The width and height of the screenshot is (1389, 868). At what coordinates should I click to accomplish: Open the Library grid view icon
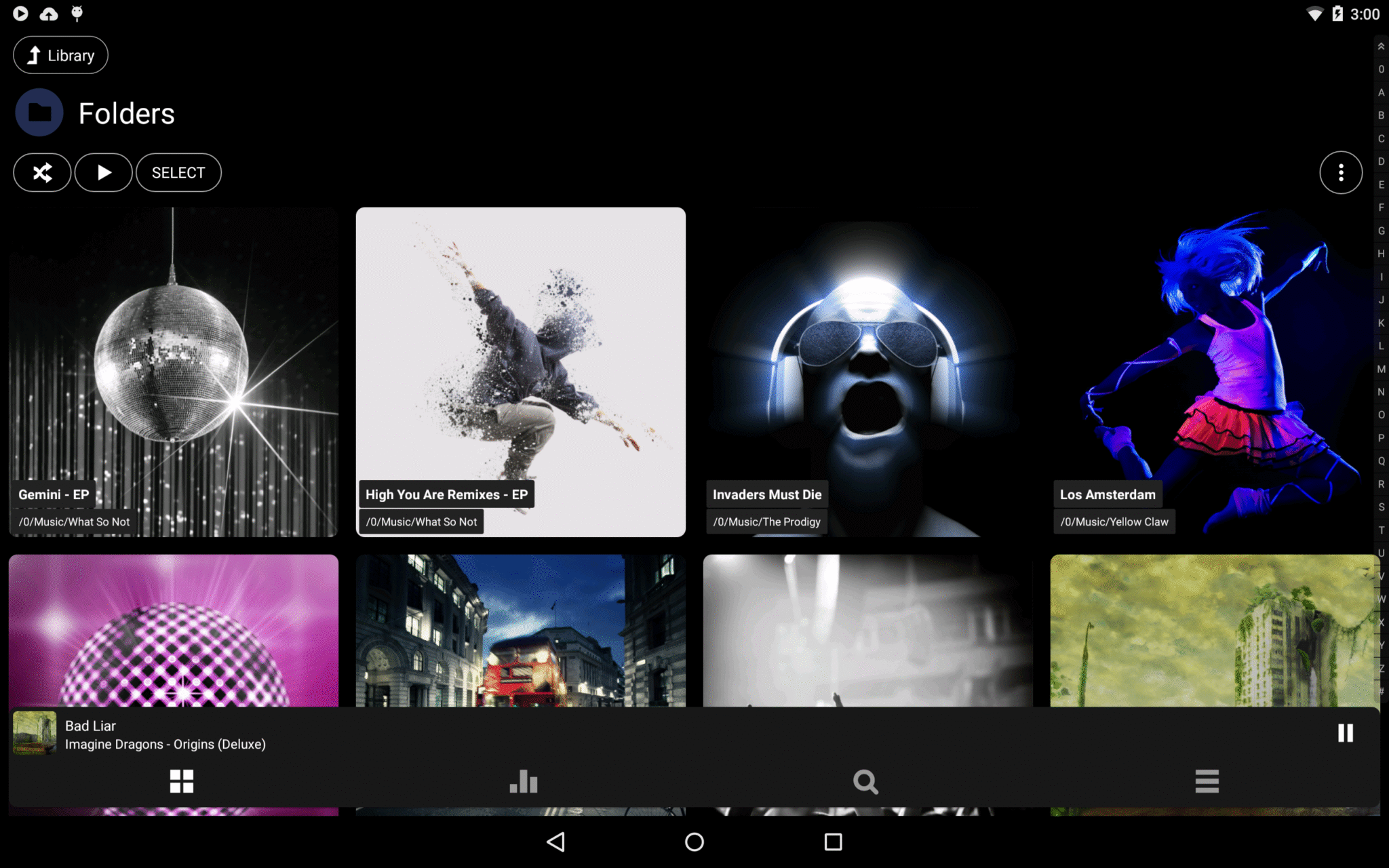coord(182,782)
